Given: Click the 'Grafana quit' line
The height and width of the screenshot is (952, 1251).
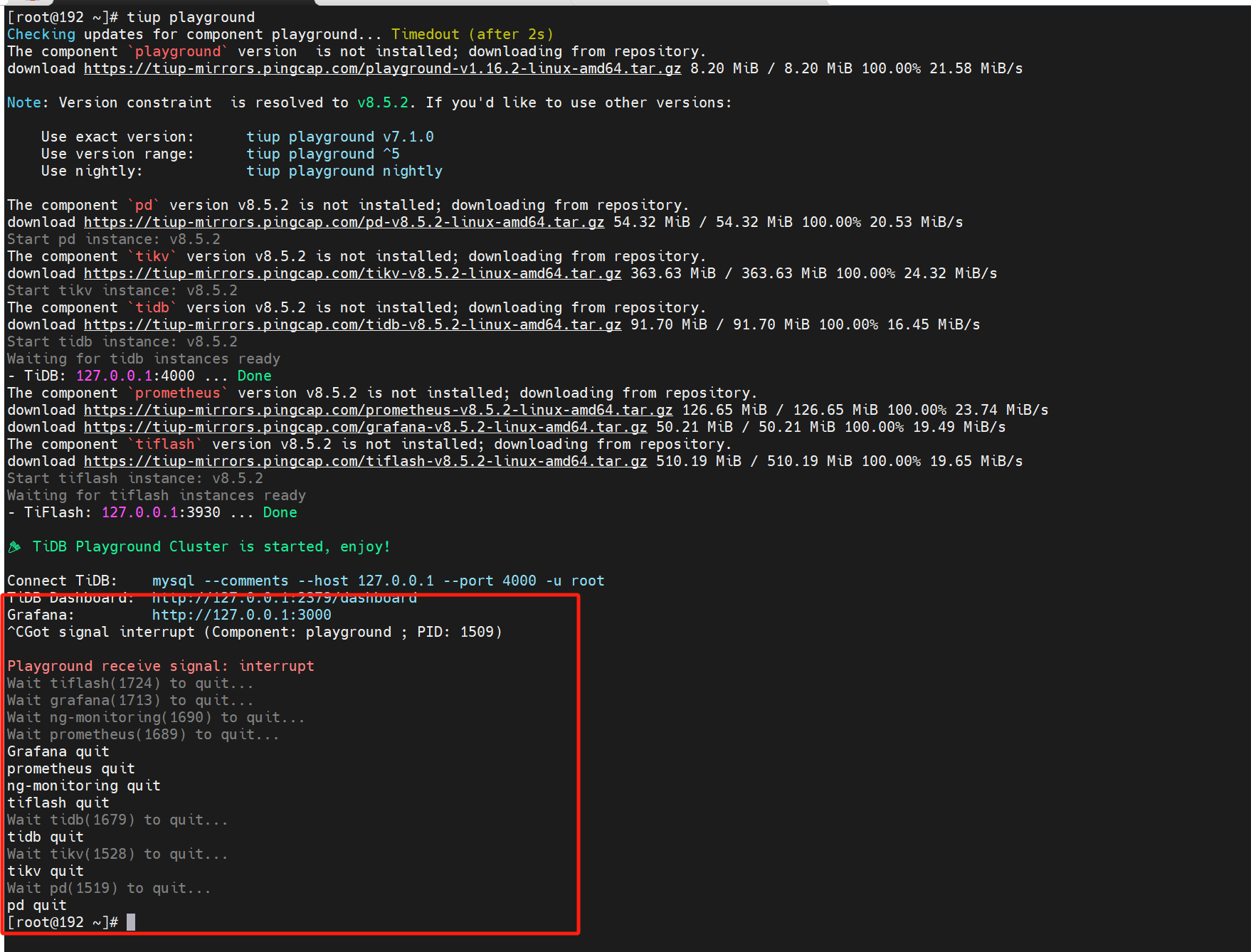Looking at the screenshot, I should coord(58,751).
